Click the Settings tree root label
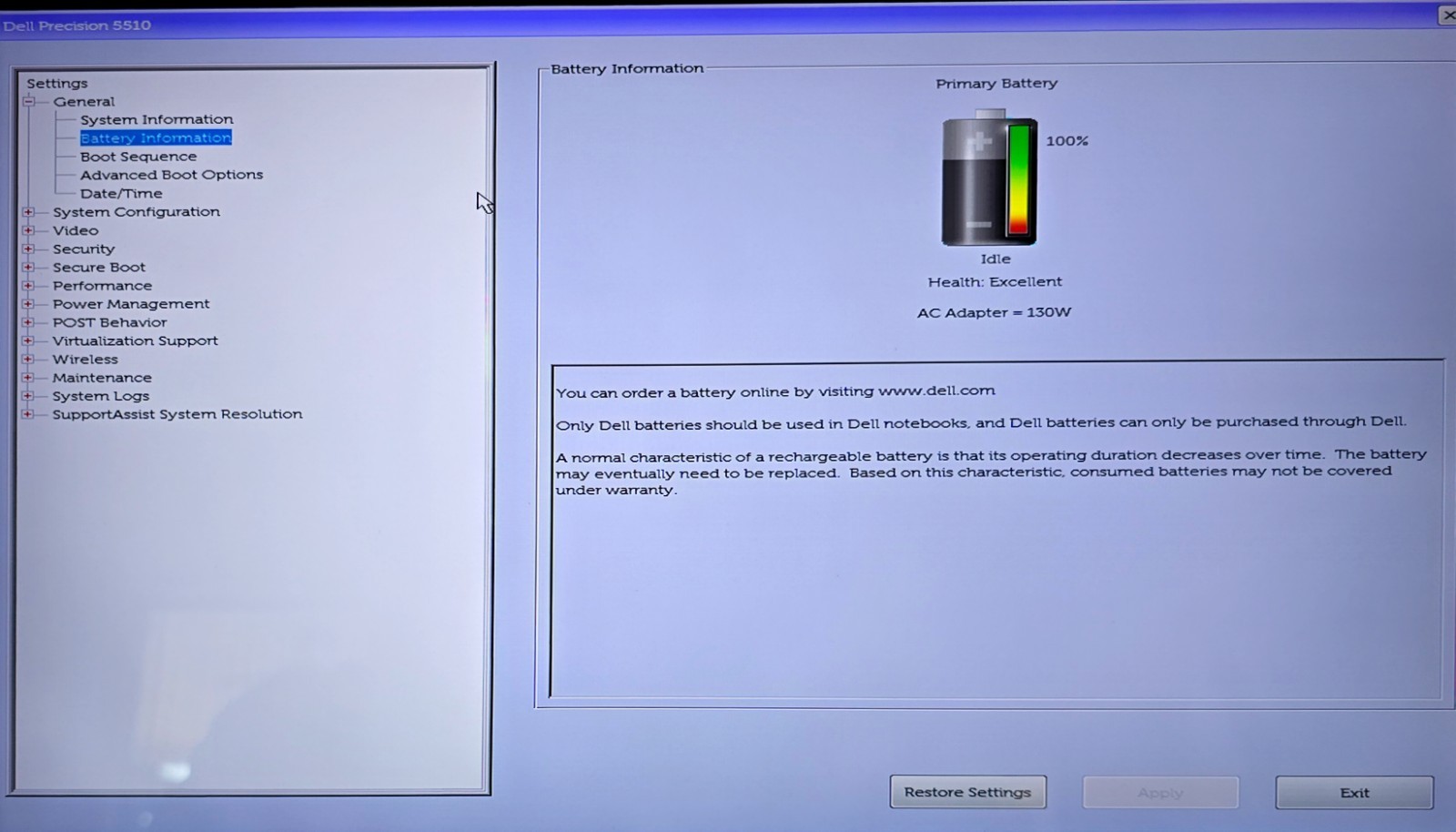1456x832 pixels. [57, 83]
